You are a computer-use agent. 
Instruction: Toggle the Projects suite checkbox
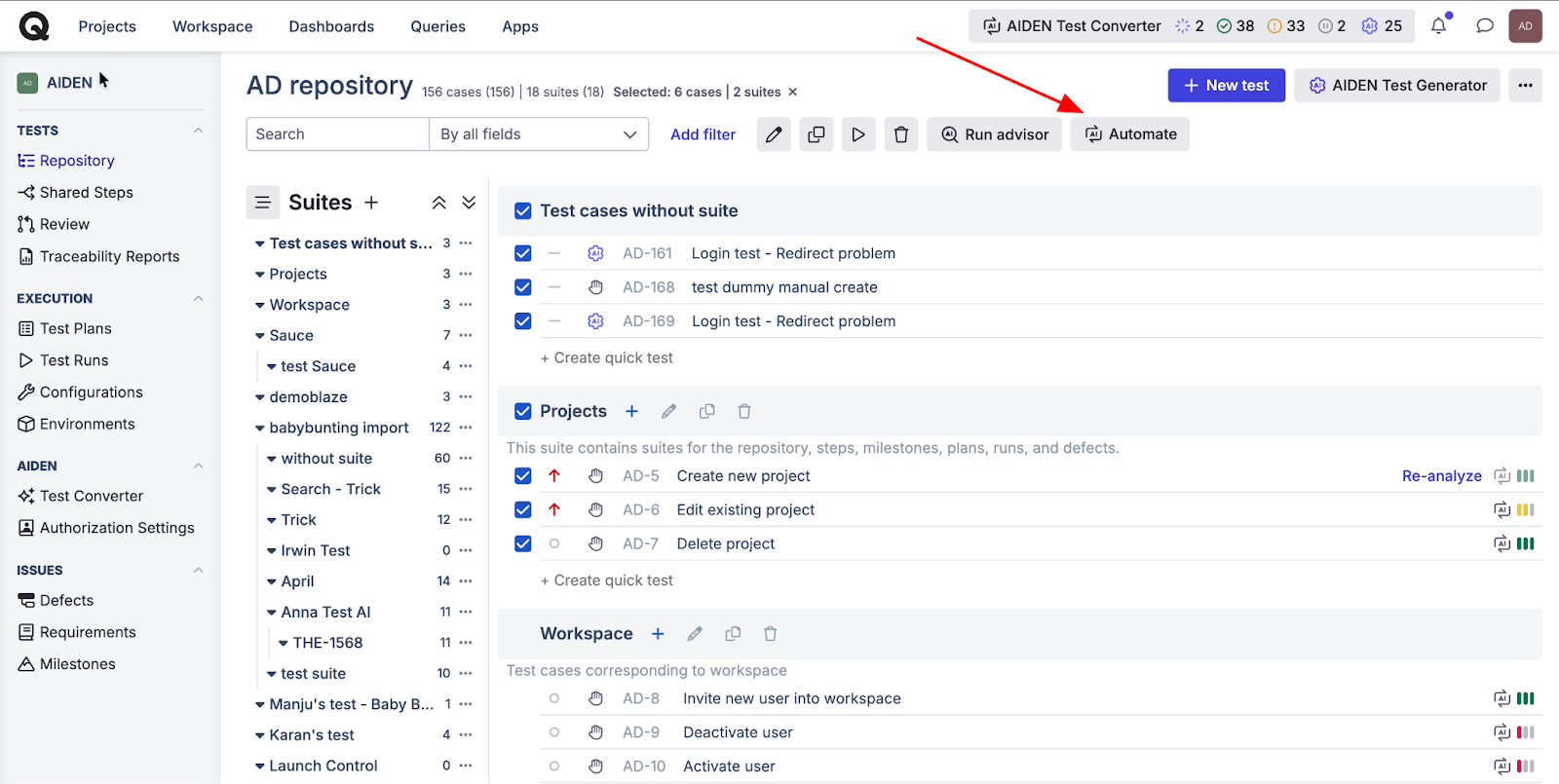tap(523, 412)
